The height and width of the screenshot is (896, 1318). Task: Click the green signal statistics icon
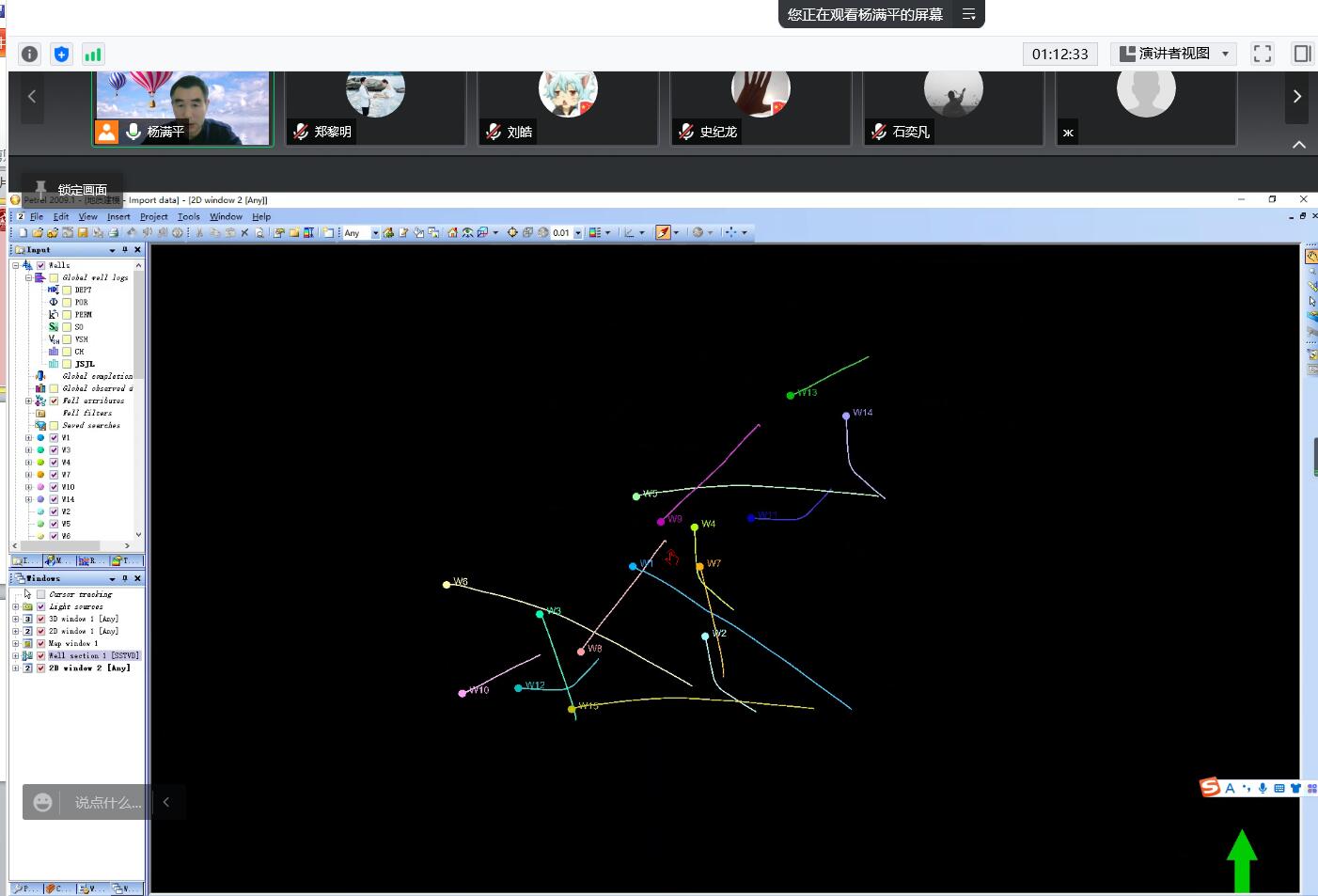click(x=92, y=55)
